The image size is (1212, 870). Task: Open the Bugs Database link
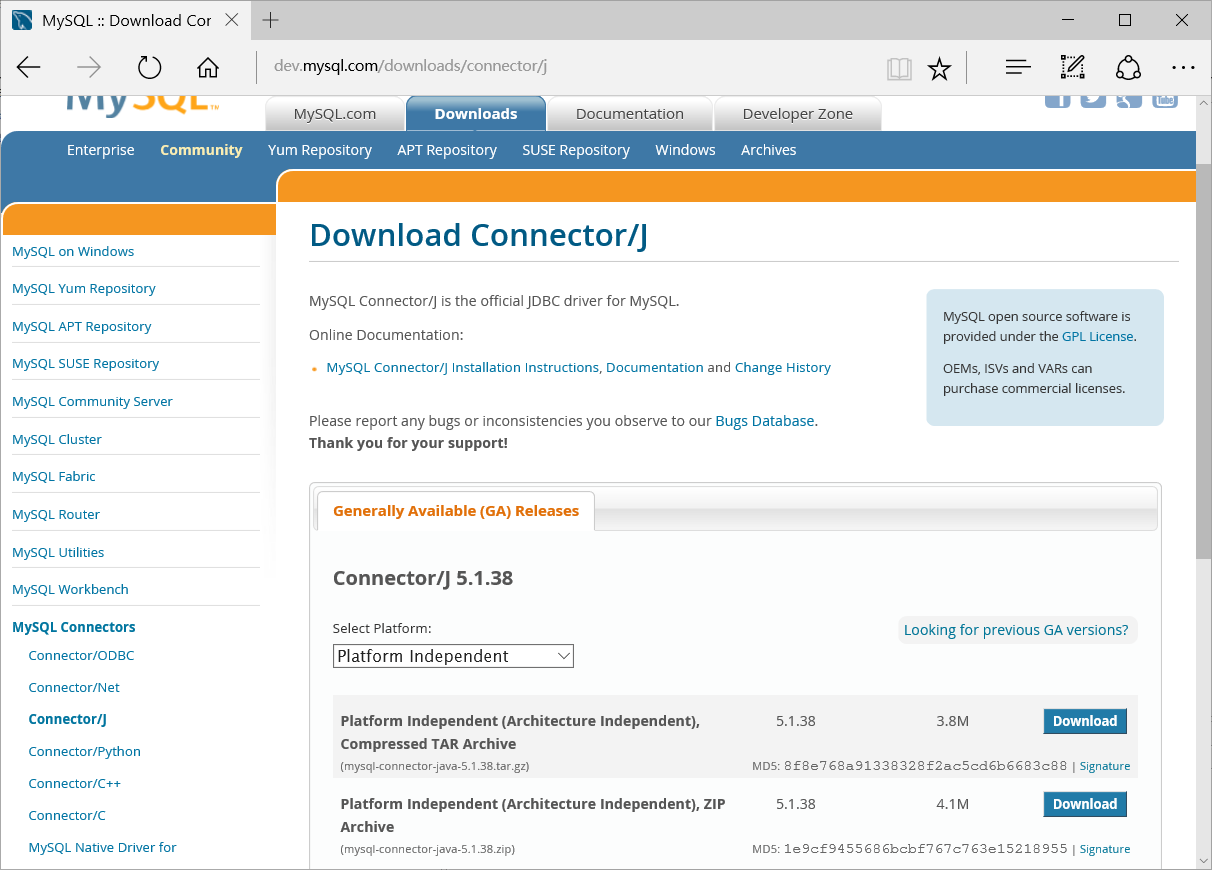(x=765, y=421)
